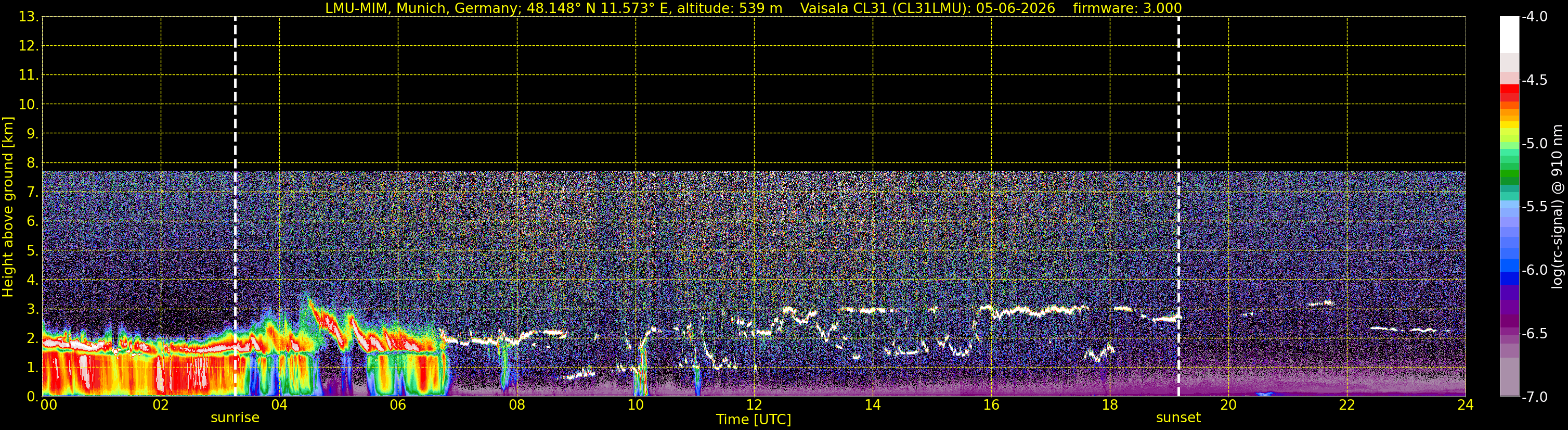Click the Time [UTC] axis label
Screen dimensions: 1568x430
point(754,420)
